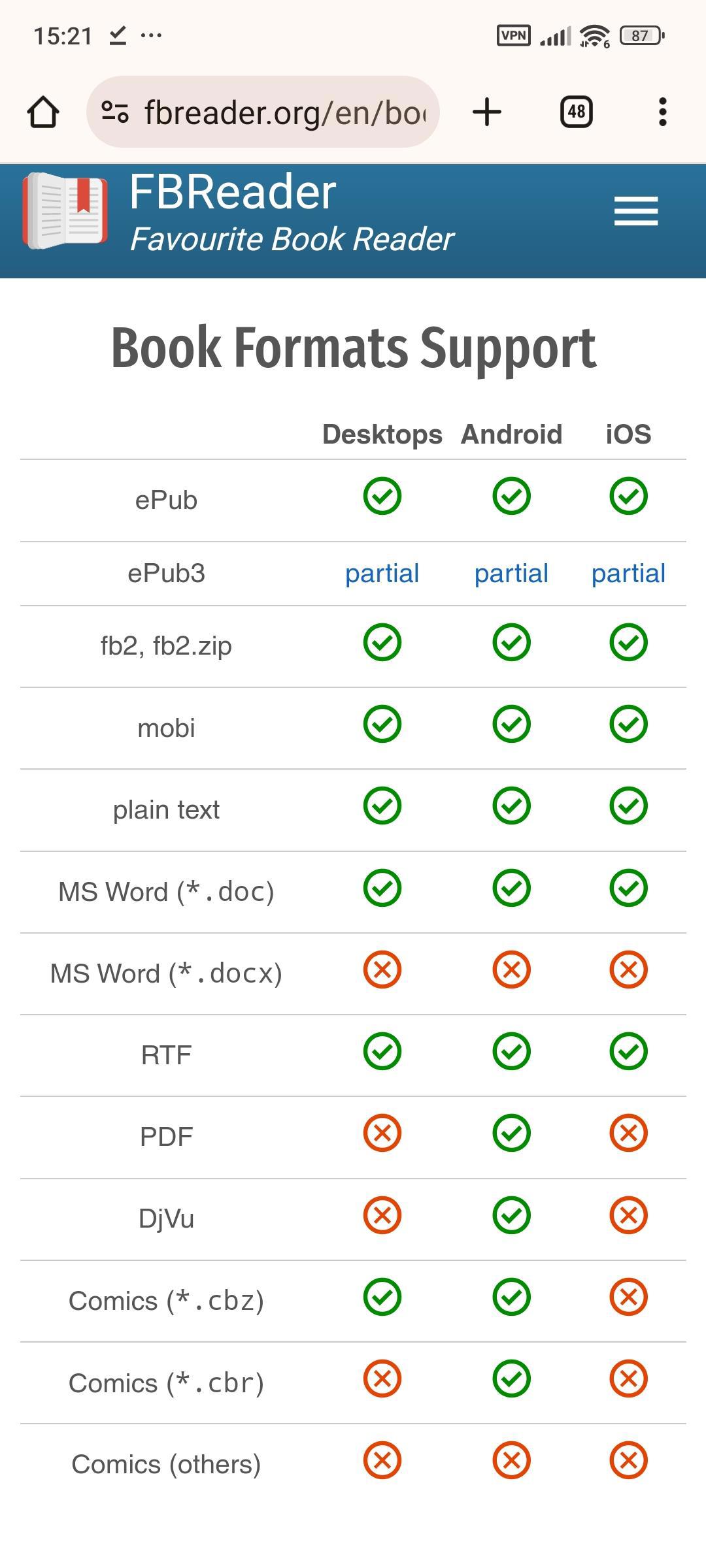Select the Android column header
This screenshot has width=706, height=1568.
pos(511,434)
